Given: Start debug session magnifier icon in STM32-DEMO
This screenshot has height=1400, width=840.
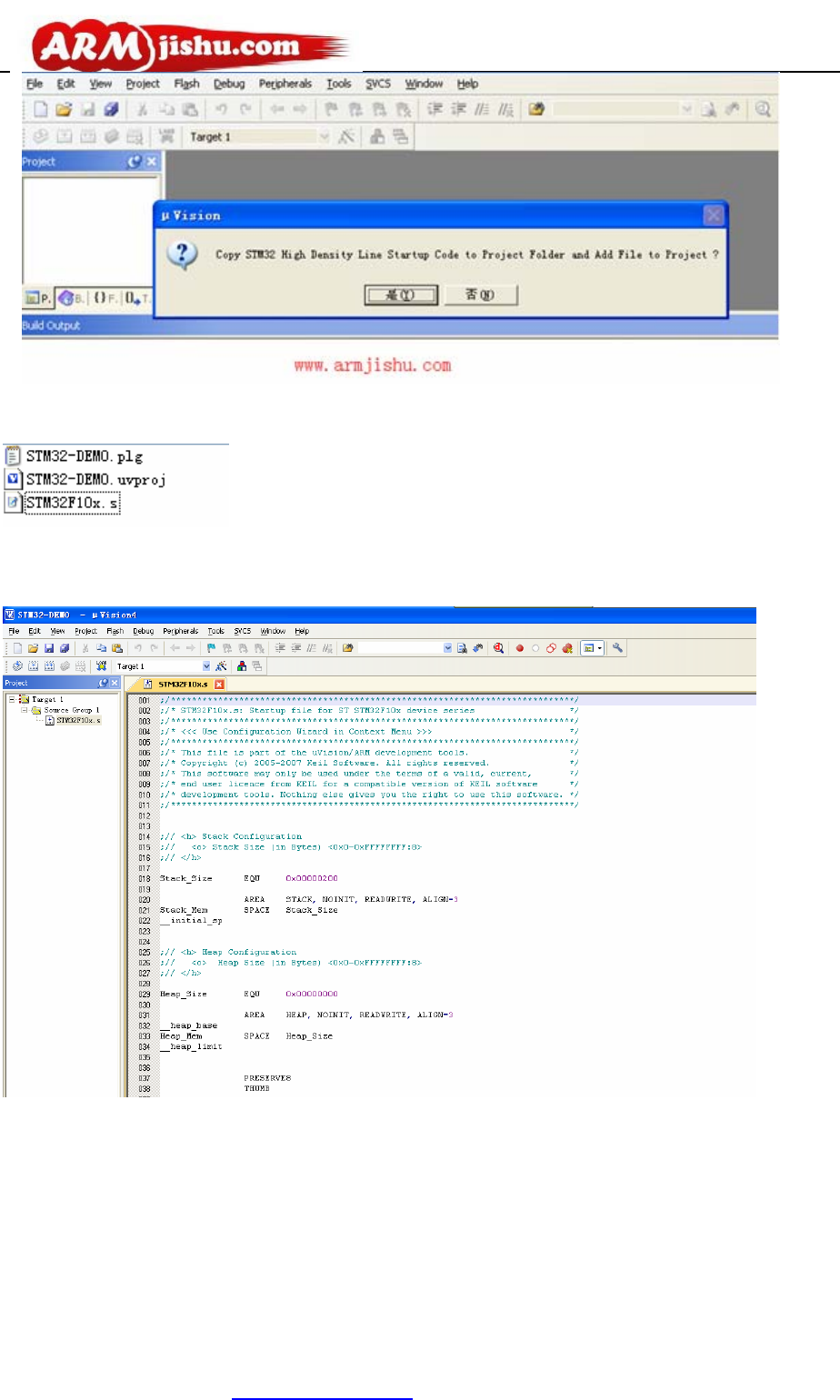Looking at the screenshot, I should coord(498,648).
